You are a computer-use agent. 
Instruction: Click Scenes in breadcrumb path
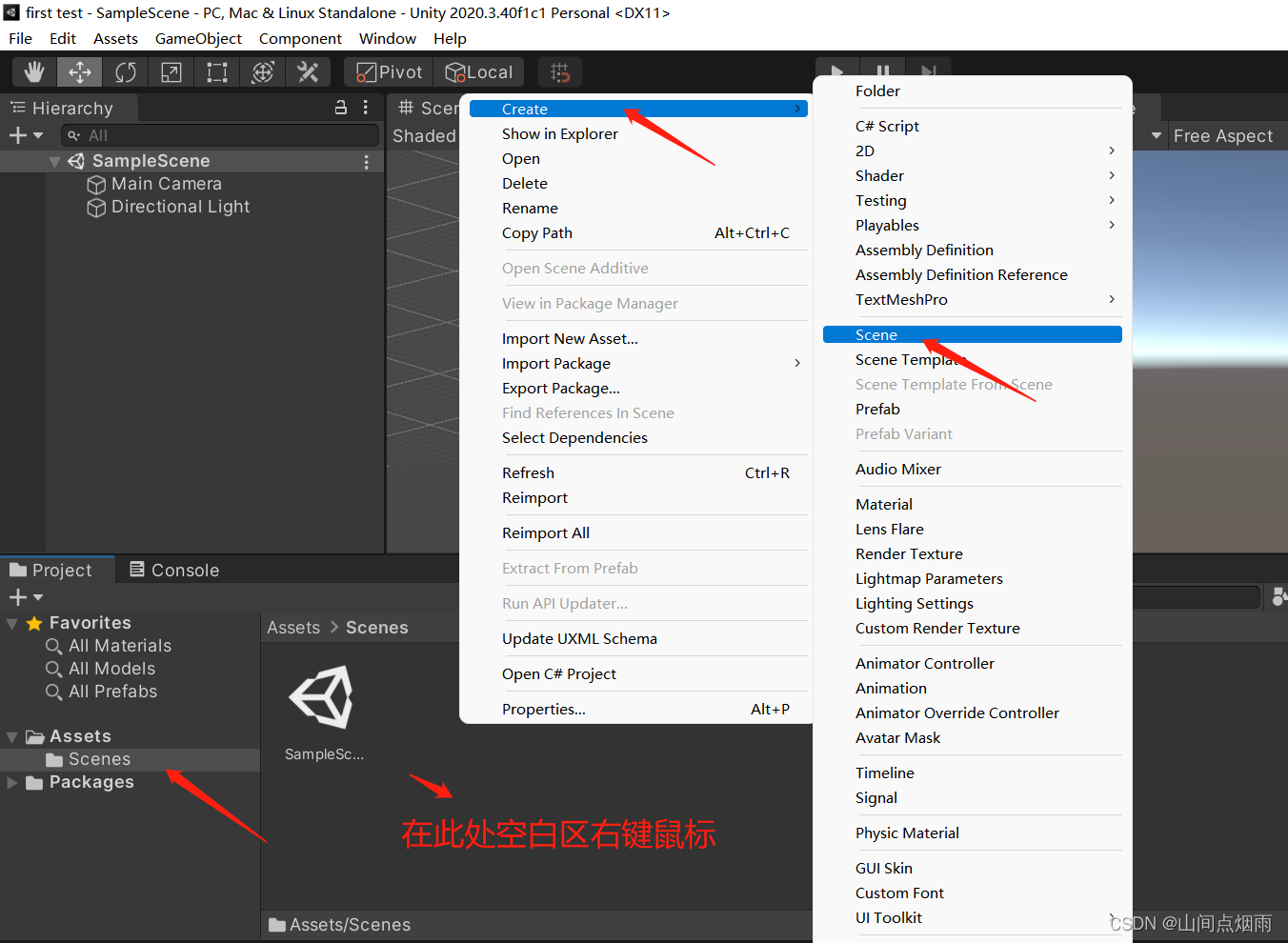pos(377,628)
